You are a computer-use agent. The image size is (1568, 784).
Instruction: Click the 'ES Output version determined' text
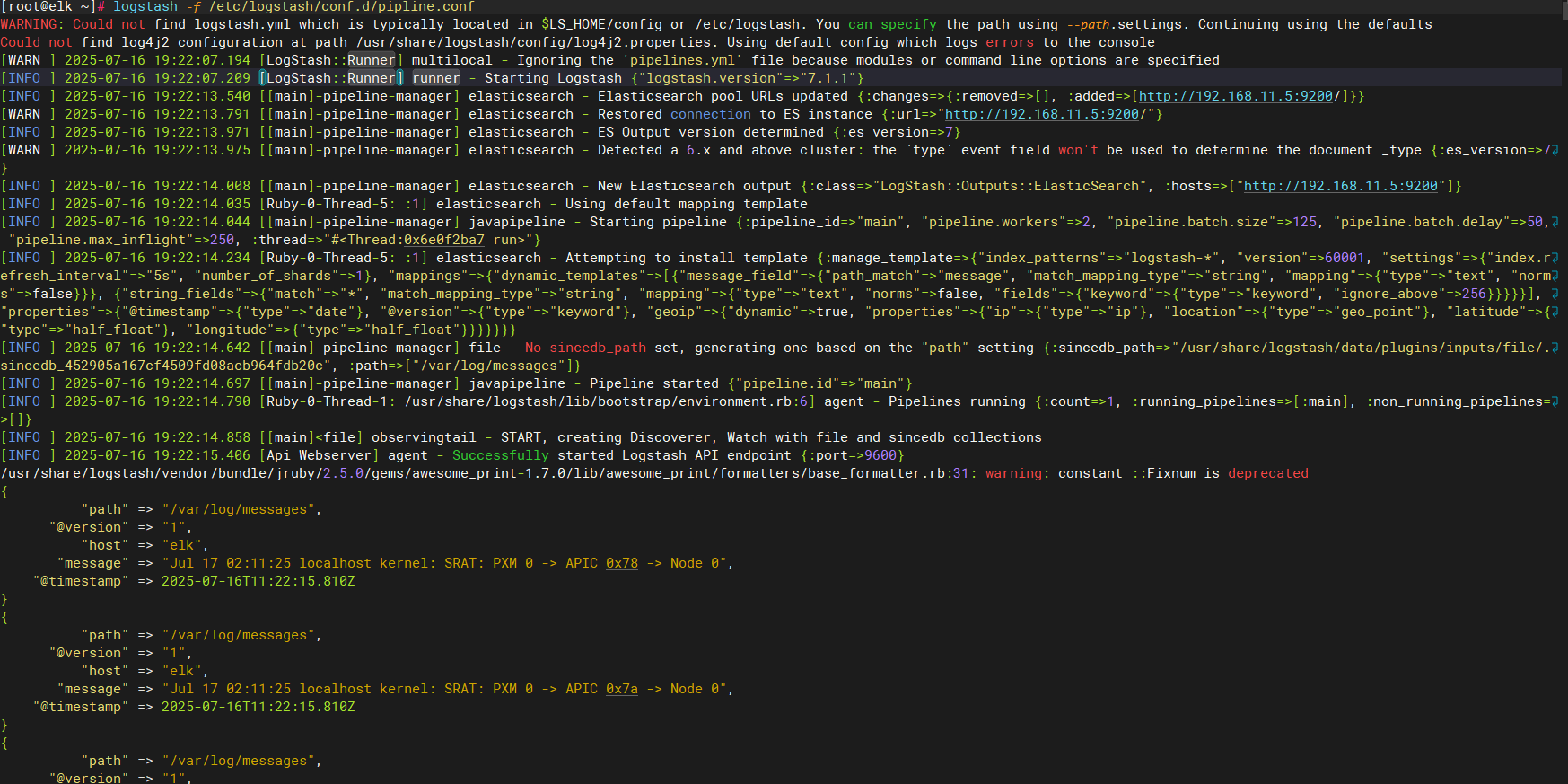(710, 132)
